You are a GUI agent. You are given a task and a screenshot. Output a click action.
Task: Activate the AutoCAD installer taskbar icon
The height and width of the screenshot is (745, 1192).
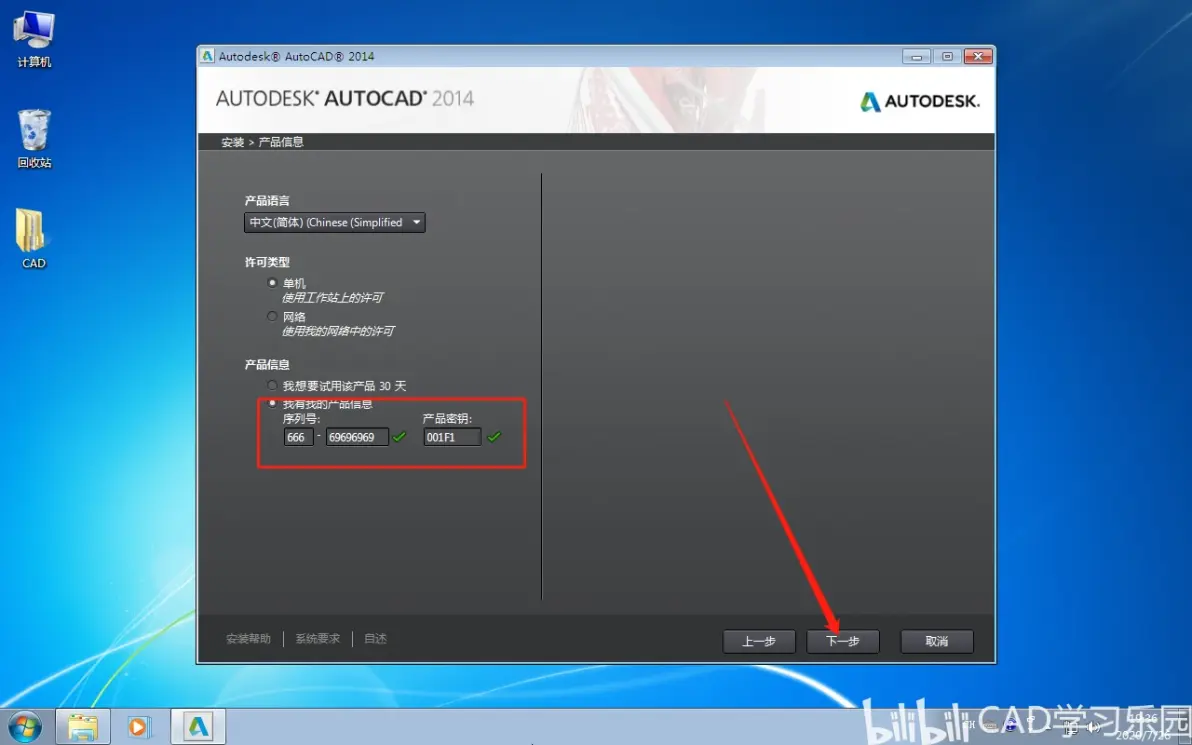coord(198,728)
